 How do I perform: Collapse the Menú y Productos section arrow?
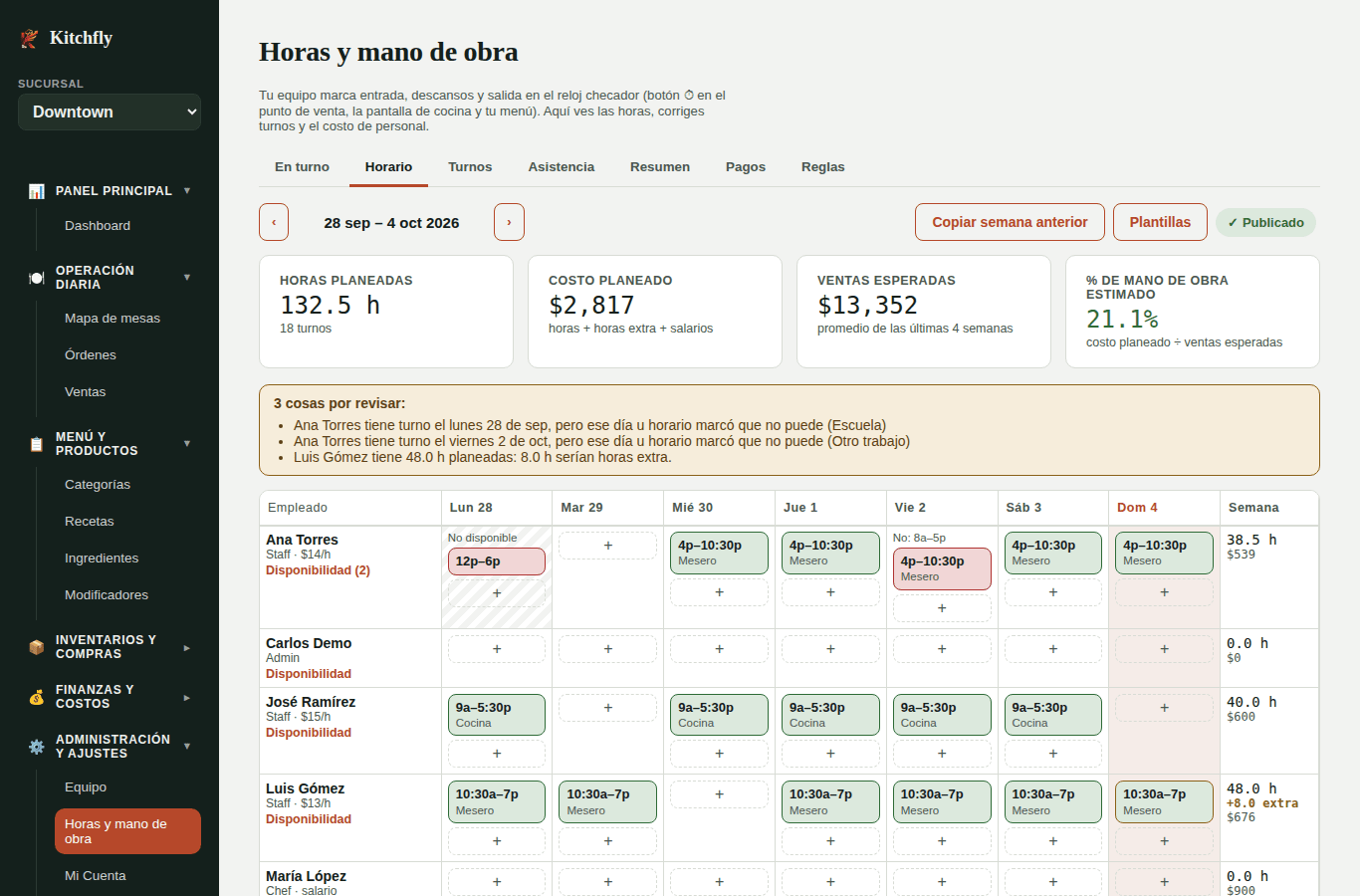point(187,443)
